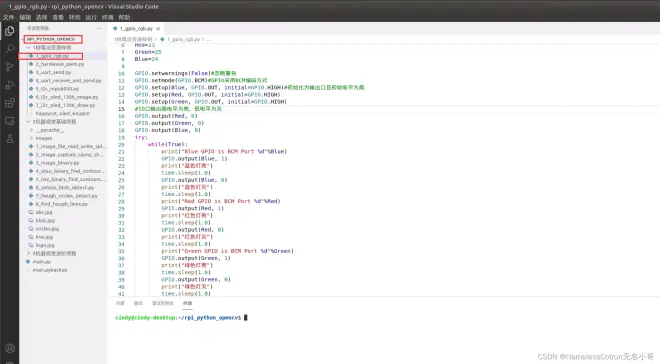Click breadcrumb file name 1_gpio_rgb.py
The height and width of the screenshot is (364, 660).
[x=184, y=39]
